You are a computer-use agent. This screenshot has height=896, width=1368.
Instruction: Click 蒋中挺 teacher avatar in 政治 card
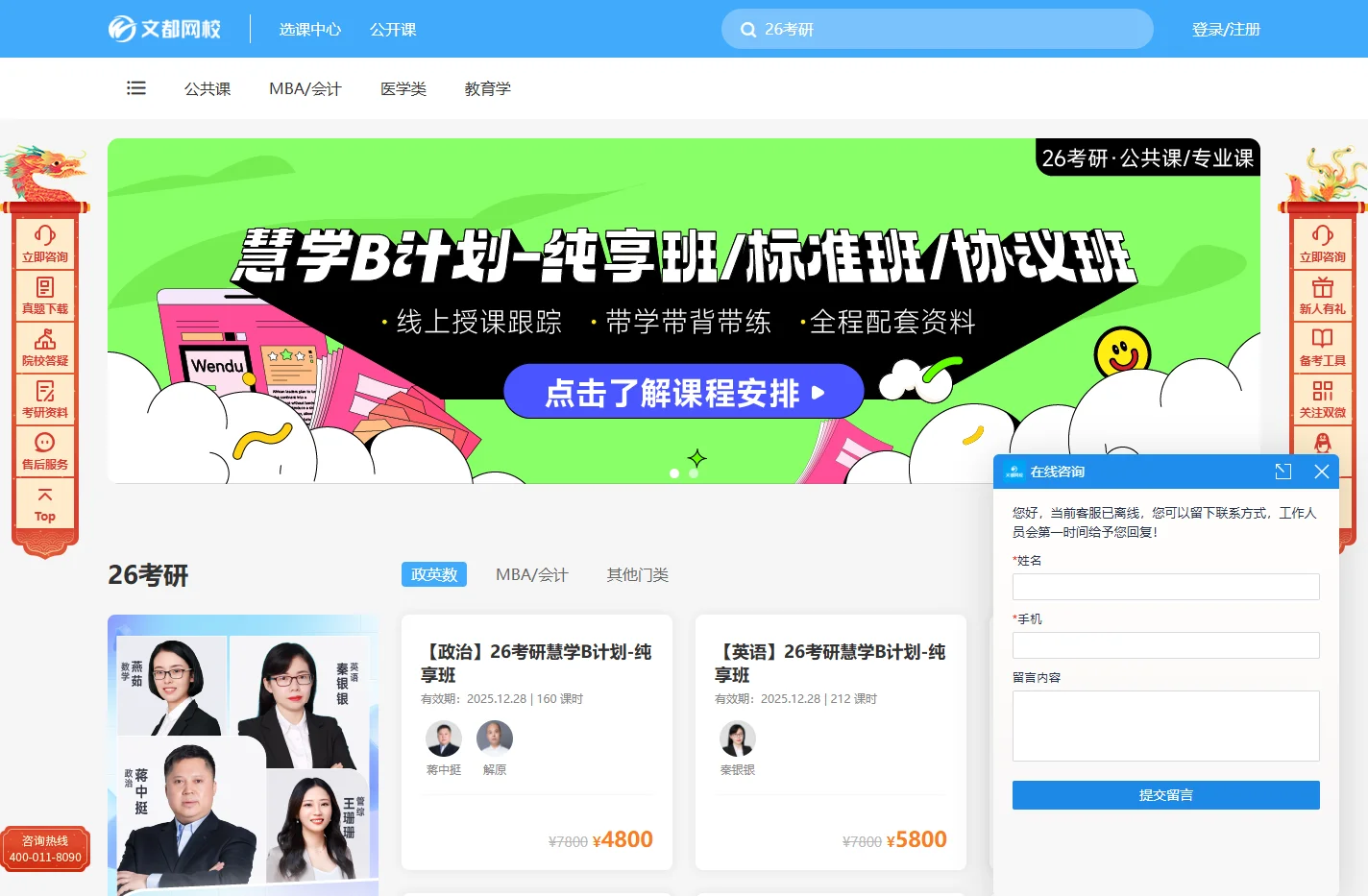[444, 739]
